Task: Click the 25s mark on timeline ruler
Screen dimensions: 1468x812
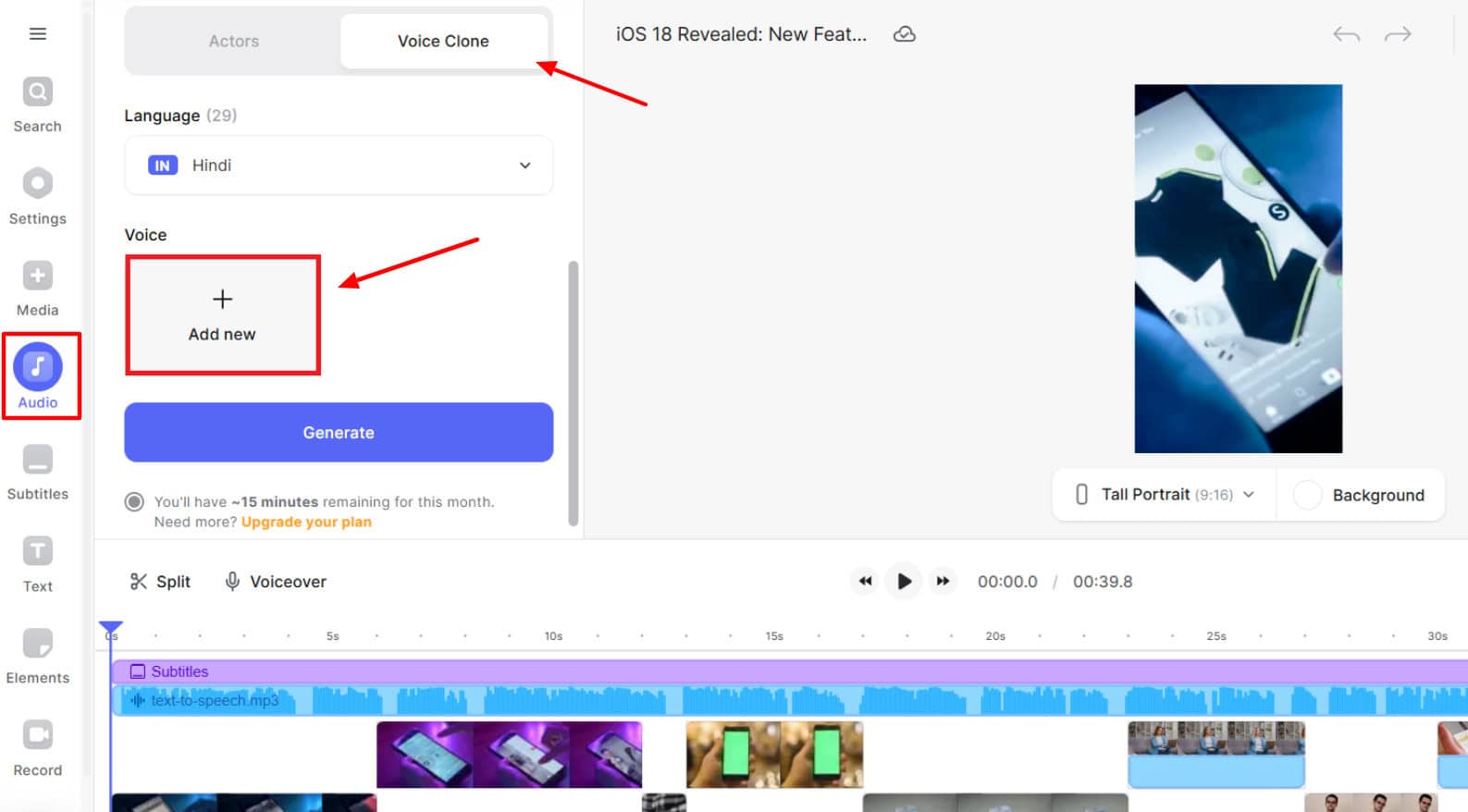Action: coord(1216,636)
